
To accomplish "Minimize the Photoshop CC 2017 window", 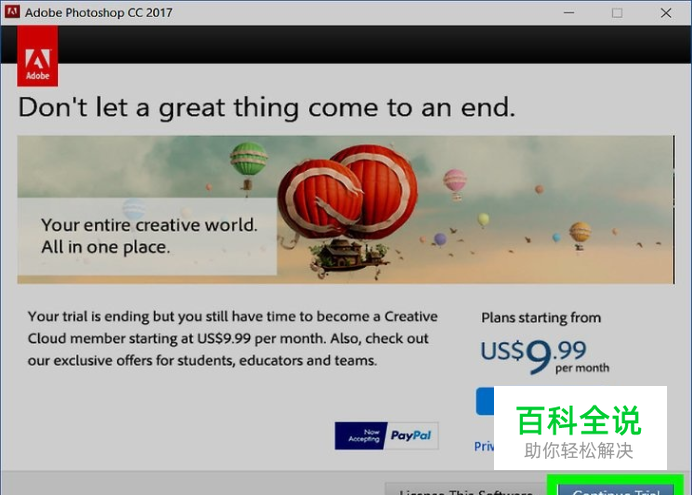I will tap(569, 12).
